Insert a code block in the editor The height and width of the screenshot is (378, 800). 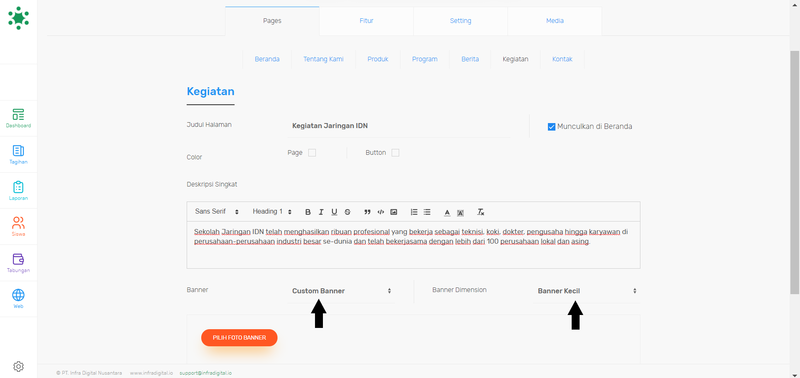381,212
